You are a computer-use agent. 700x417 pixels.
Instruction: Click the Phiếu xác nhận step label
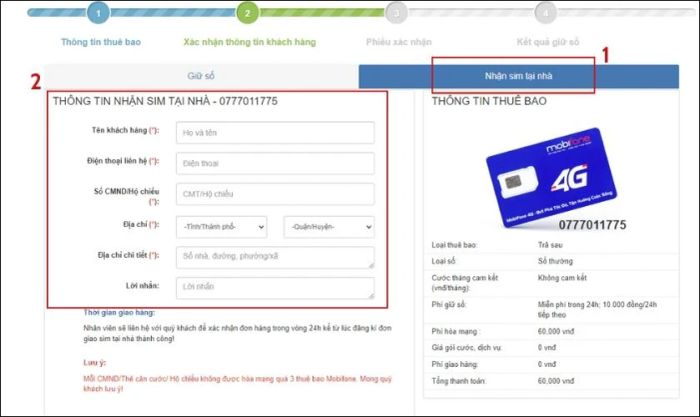tap(399, 42)
